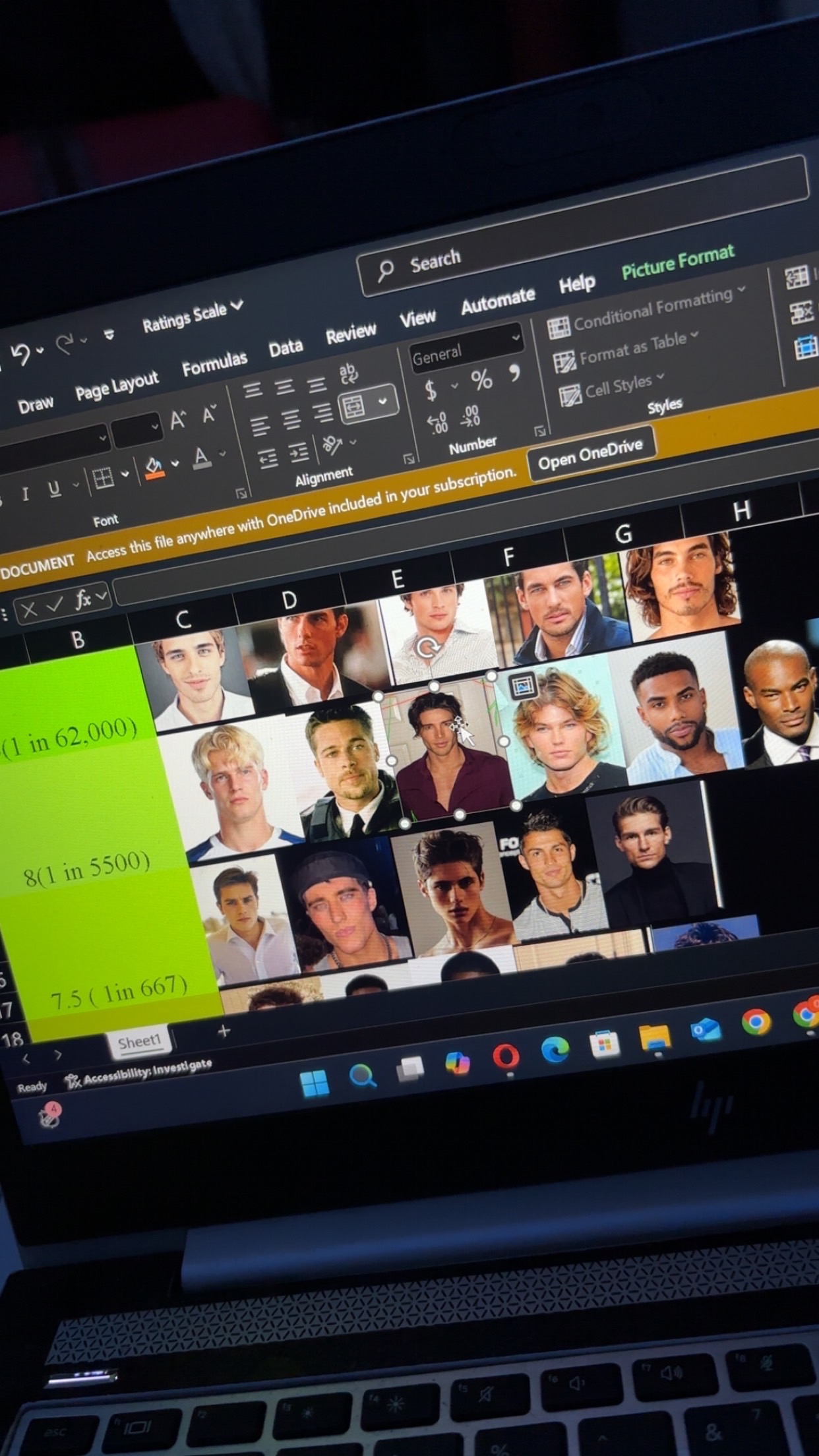Viewport: 819px width, 1456px height.
Task: Click the increase indent icon
Action: click(x=299, y=452)
